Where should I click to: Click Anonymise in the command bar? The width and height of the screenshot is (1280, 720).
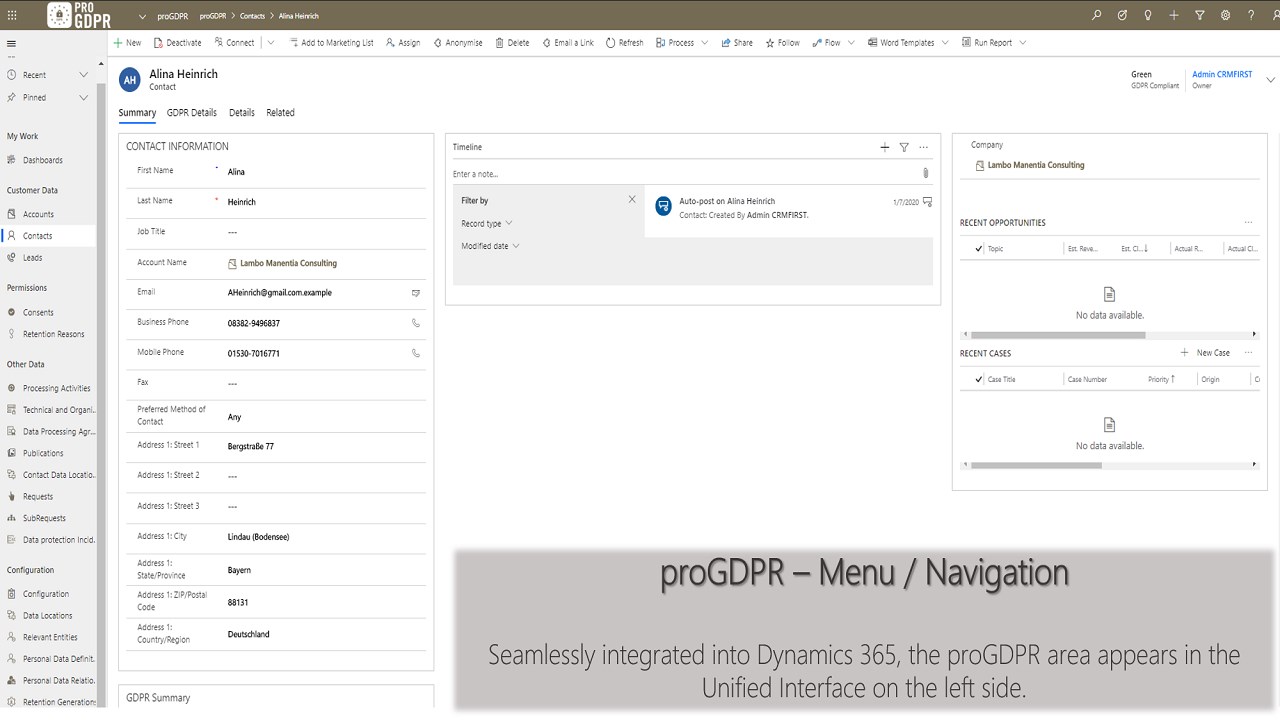457,43
